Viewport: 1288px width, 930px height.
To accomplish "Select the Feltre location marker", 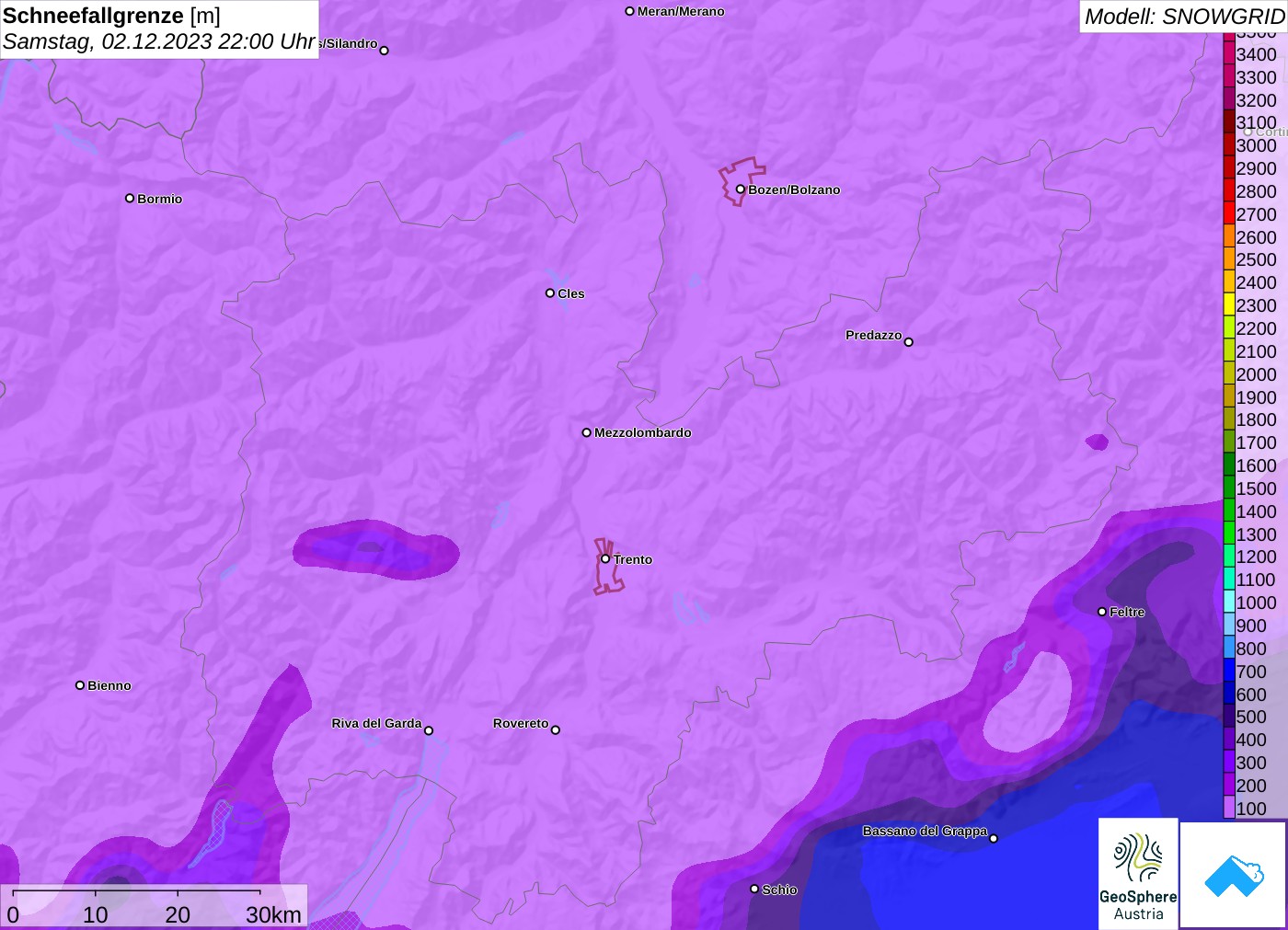I will pos(1102,612).
